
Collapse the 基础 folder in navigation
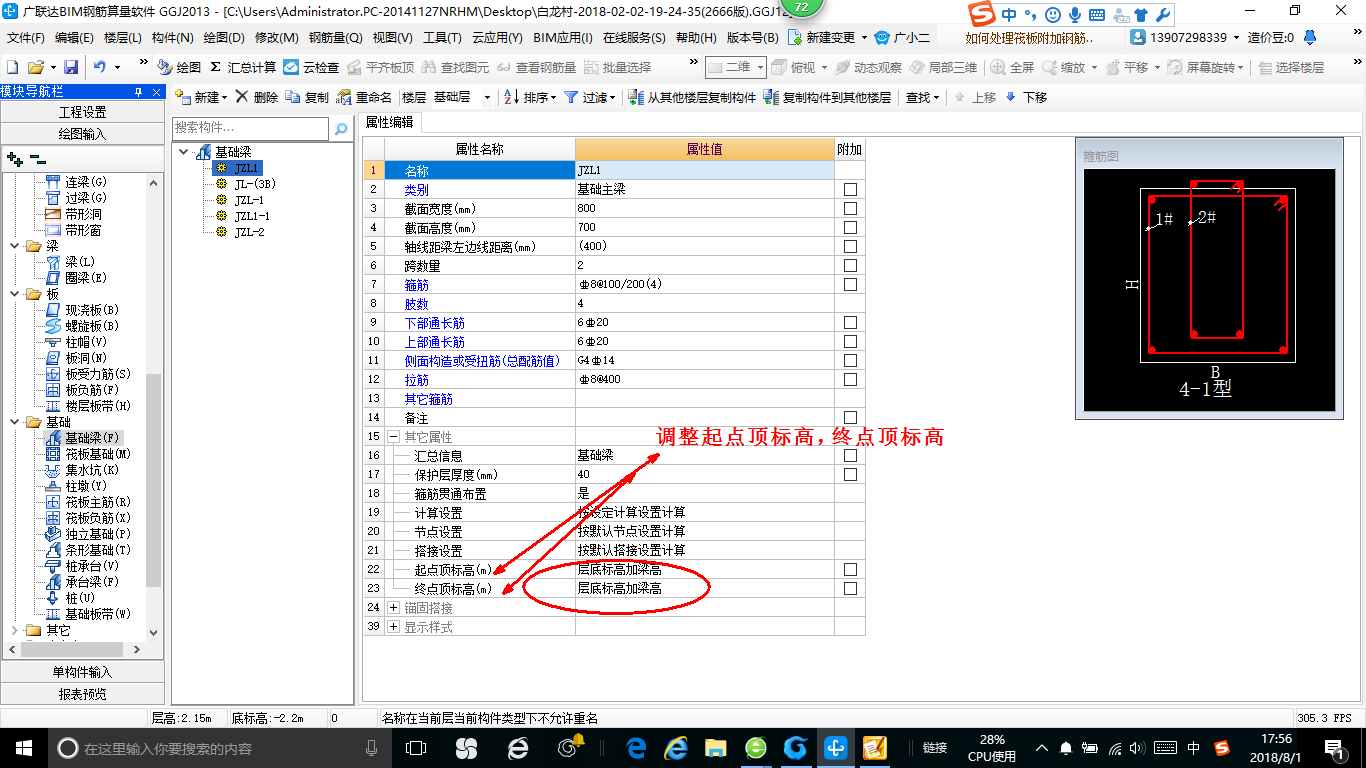(x=13, y=422)
